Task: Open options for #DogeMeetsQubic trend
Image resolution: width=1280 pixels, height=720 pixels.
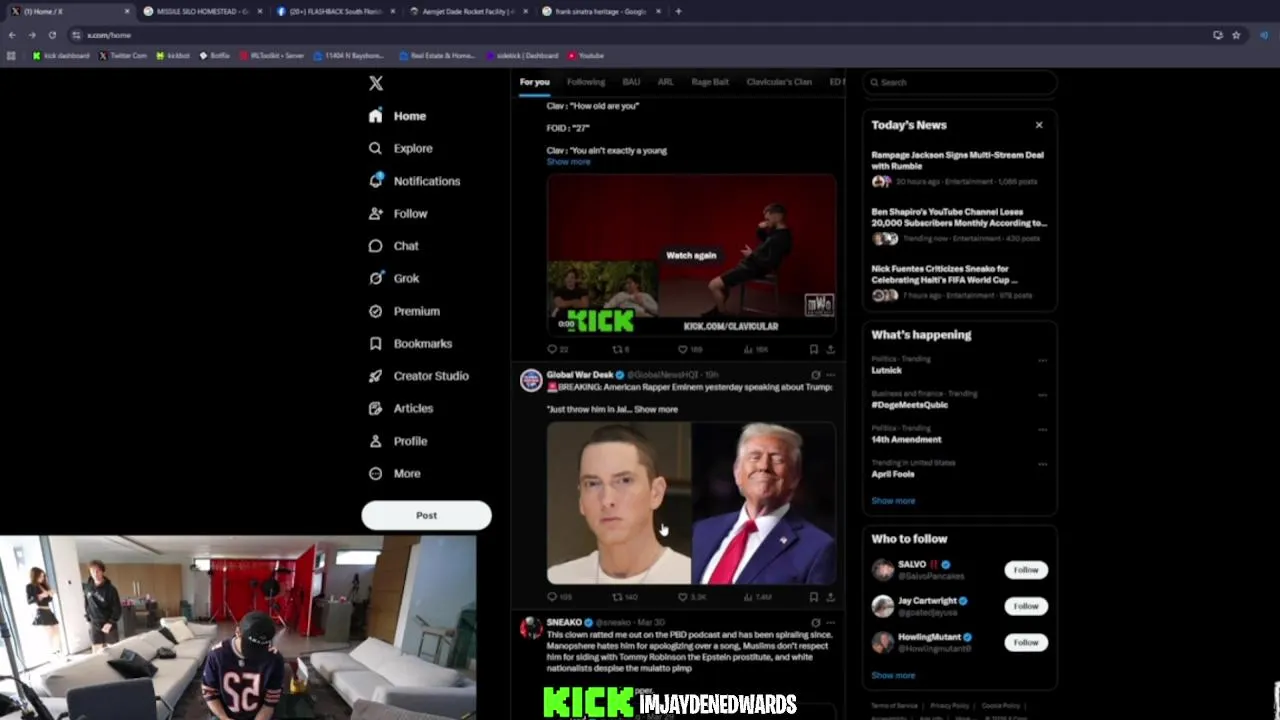Action: 1042,395
